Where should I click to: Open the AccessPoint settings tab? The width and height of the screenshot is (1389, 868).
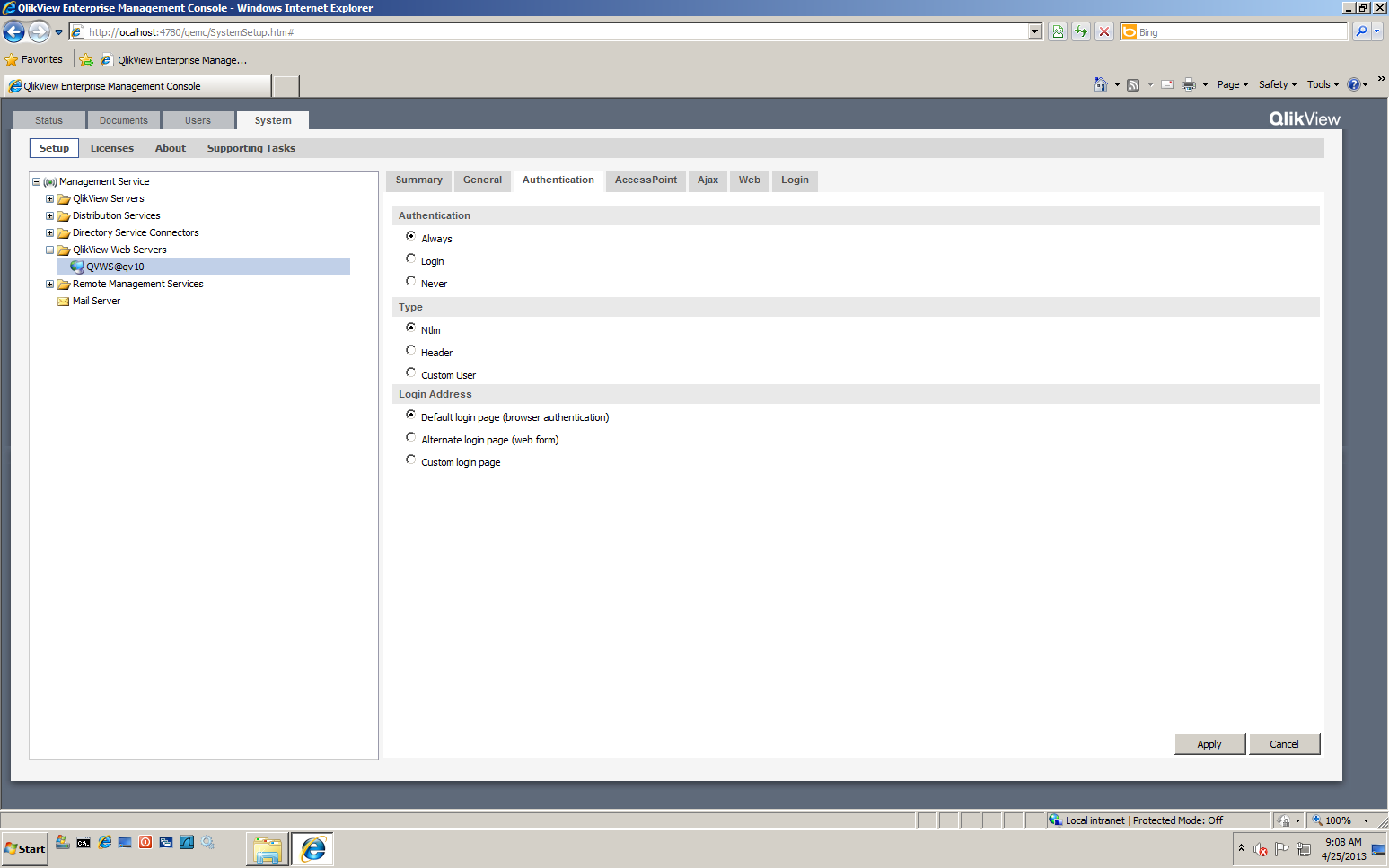tap(646, 180)
